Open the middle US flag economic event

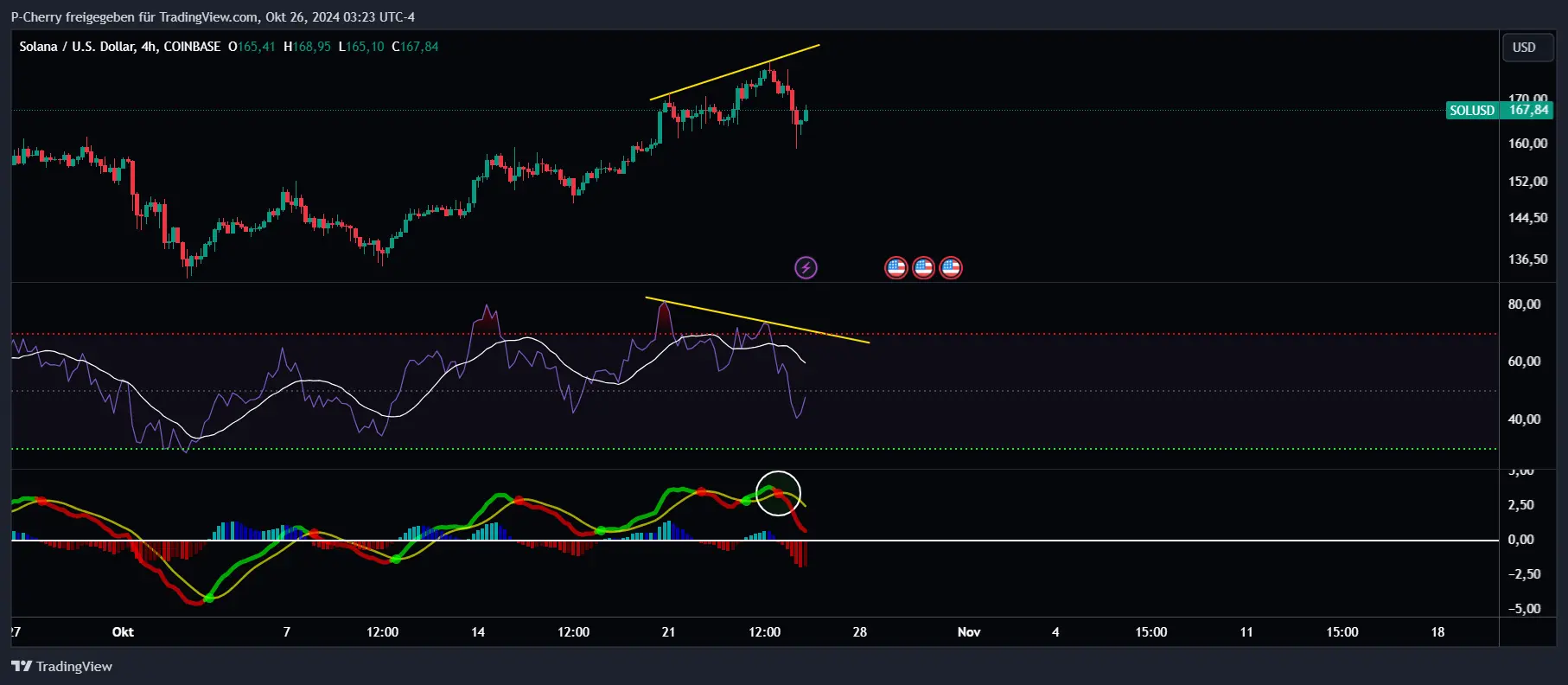pyautogui.click(x=923, y=268)
